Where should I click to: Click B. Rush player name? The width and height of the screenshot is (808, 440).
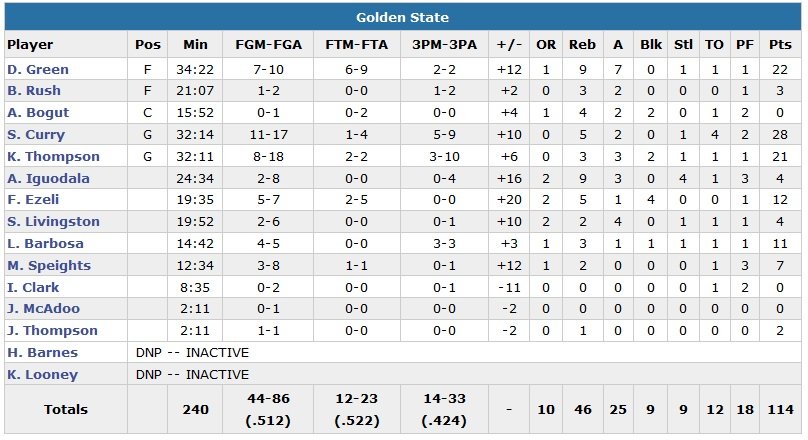(x=34, y=91)
